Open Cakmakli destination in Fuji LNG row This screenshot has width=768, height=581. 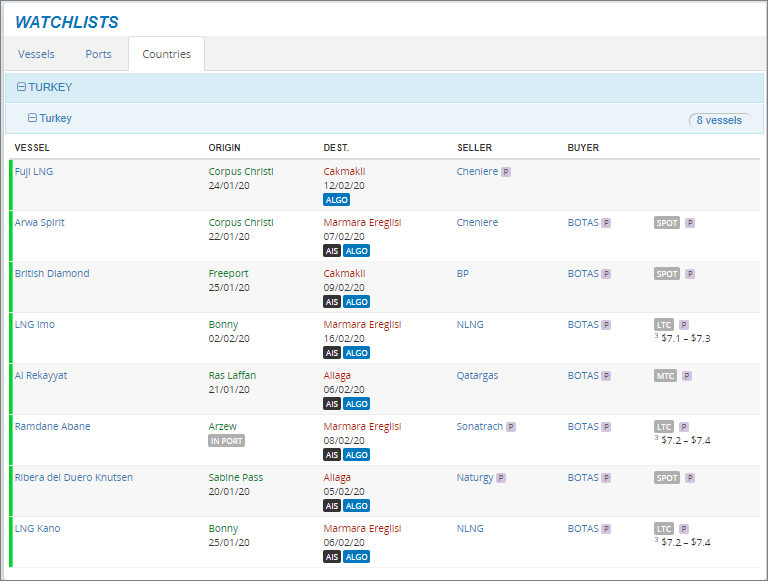coord(344,171)
